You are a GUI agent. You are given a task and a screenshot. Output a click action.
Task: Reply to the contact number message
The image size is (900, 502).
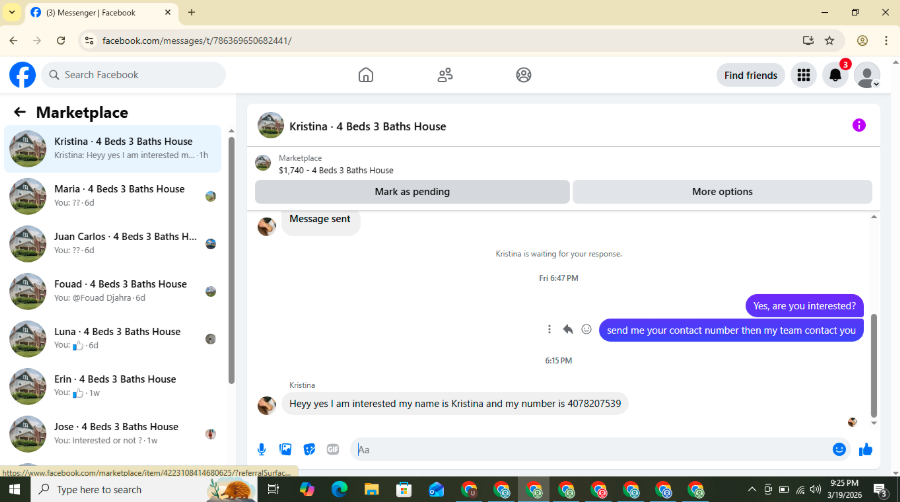pyautogui.click(x=568, y=329)
